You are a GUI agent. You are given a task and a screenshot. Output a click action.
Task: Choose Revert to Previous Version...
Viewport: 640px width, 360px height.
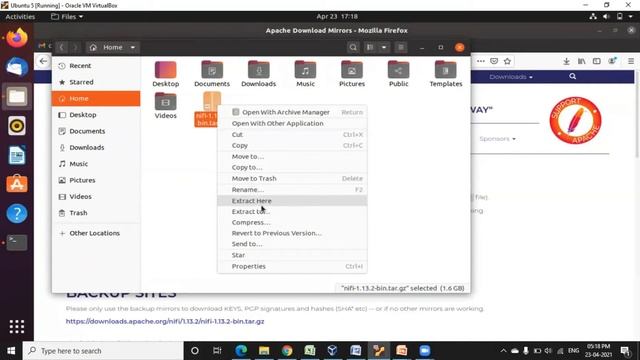[x=292, y=233]
